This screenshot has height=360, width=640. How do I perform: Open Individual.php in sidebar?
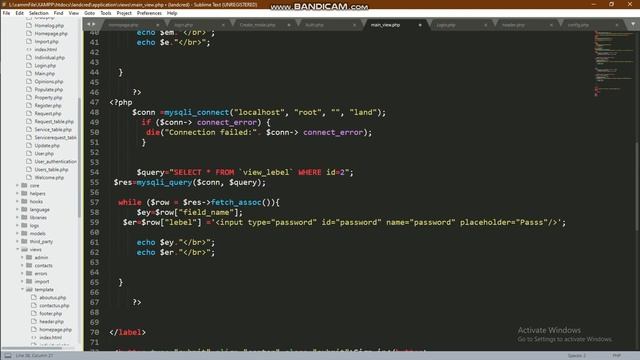(x=50, y=58)
